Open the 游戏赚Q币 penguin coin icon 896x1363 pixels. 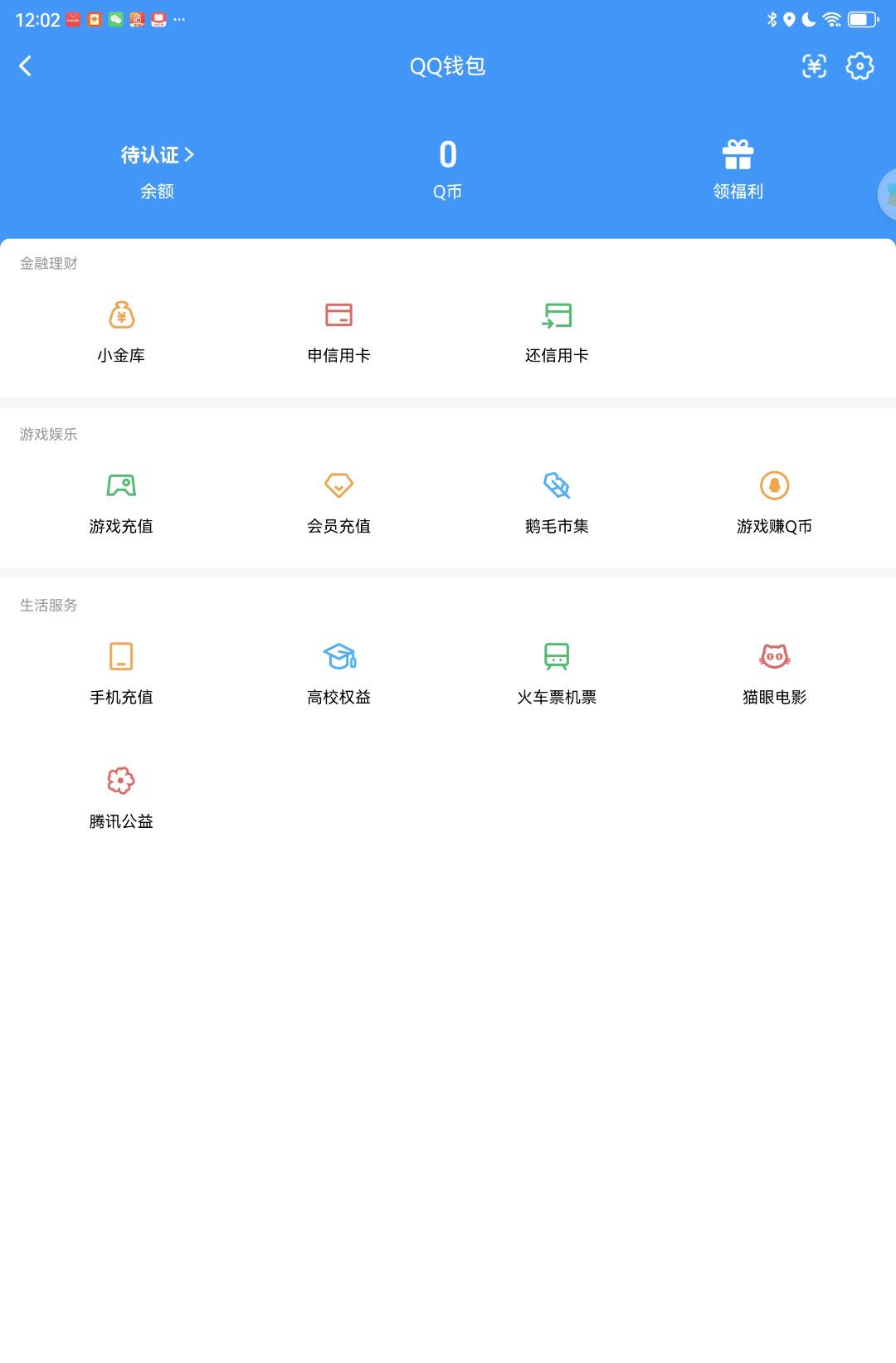tap(774, 485)
